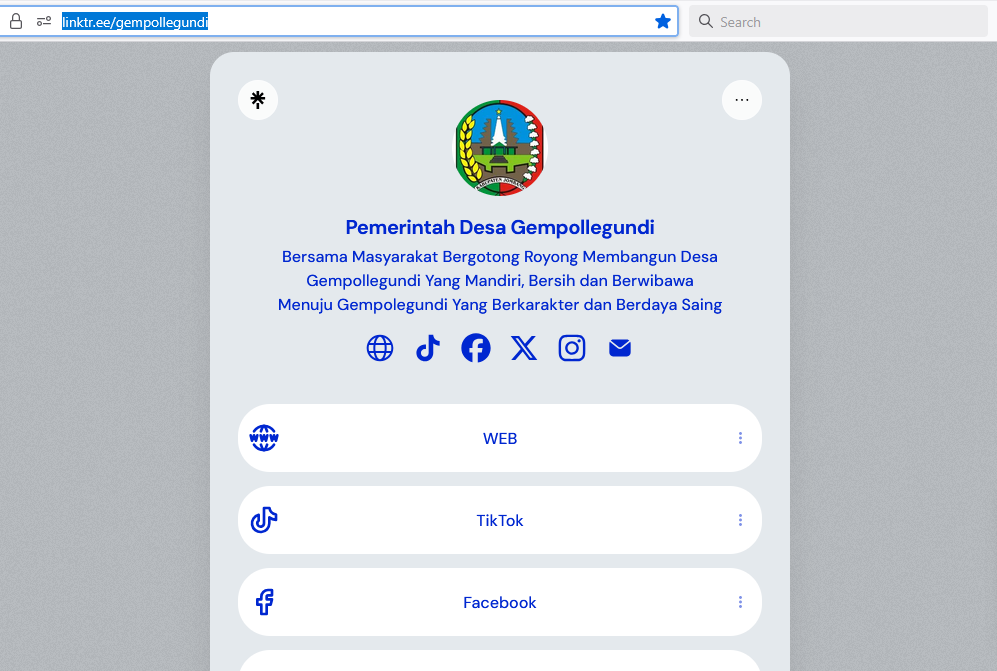Click the X (Twitter) social icon
997x671 pixels.
click(x=524, y=348)
